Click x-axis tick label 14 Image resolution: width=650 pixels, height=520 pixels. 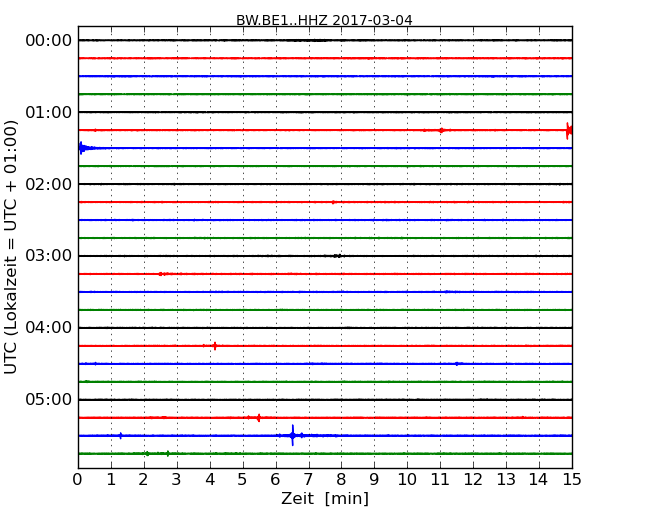539,480
